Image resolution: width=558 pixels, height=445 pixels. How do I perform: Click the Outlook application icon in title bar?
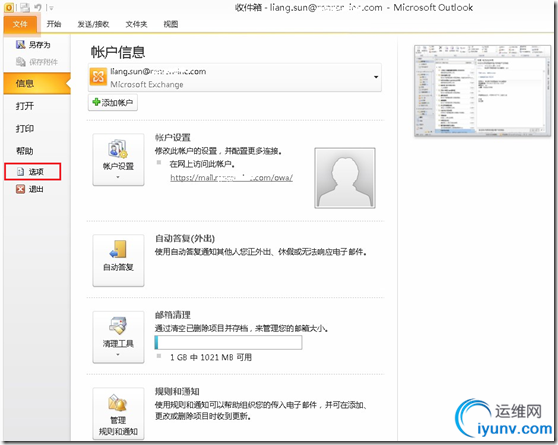pos(9,7)
